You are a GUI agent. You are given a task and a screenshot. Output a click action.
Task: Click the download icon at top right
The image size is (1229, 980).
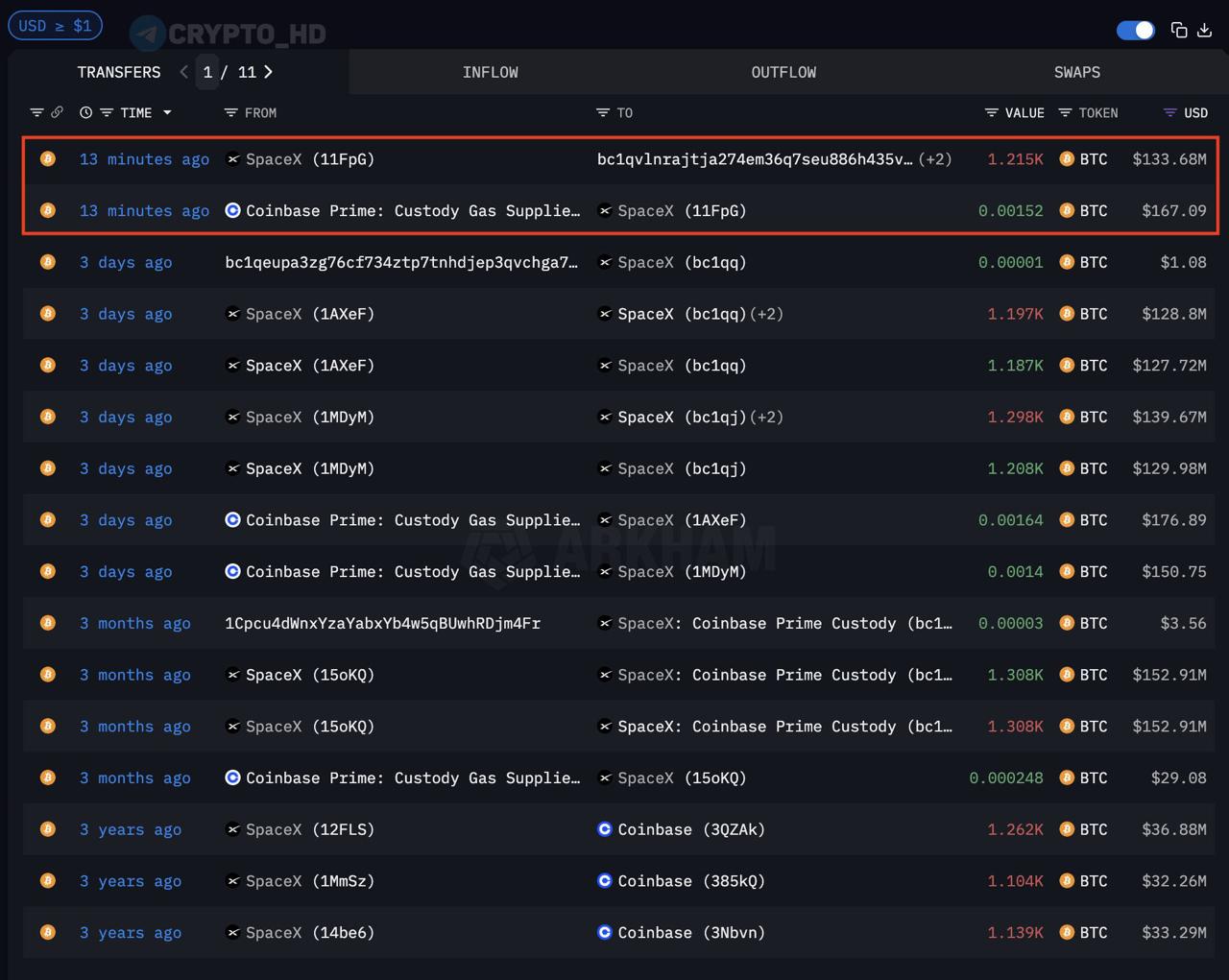tap(1204, 30)
